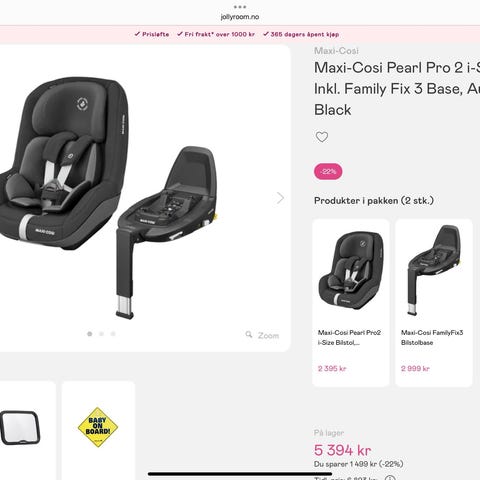Show first image via carousel dot
This screenshot has width=480, height=480.
tap(89, 334)
